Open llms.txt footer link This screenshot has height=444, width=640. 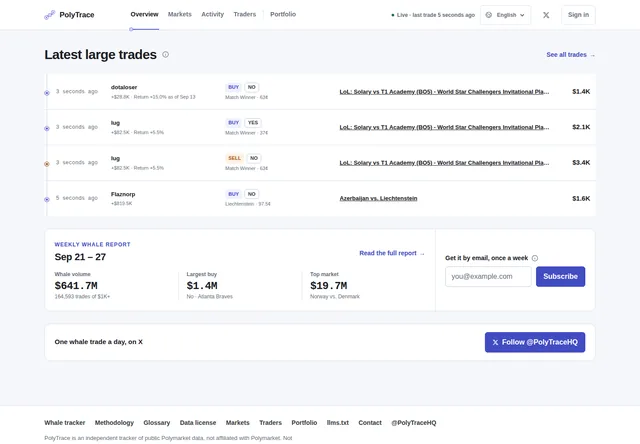(338, 423)
